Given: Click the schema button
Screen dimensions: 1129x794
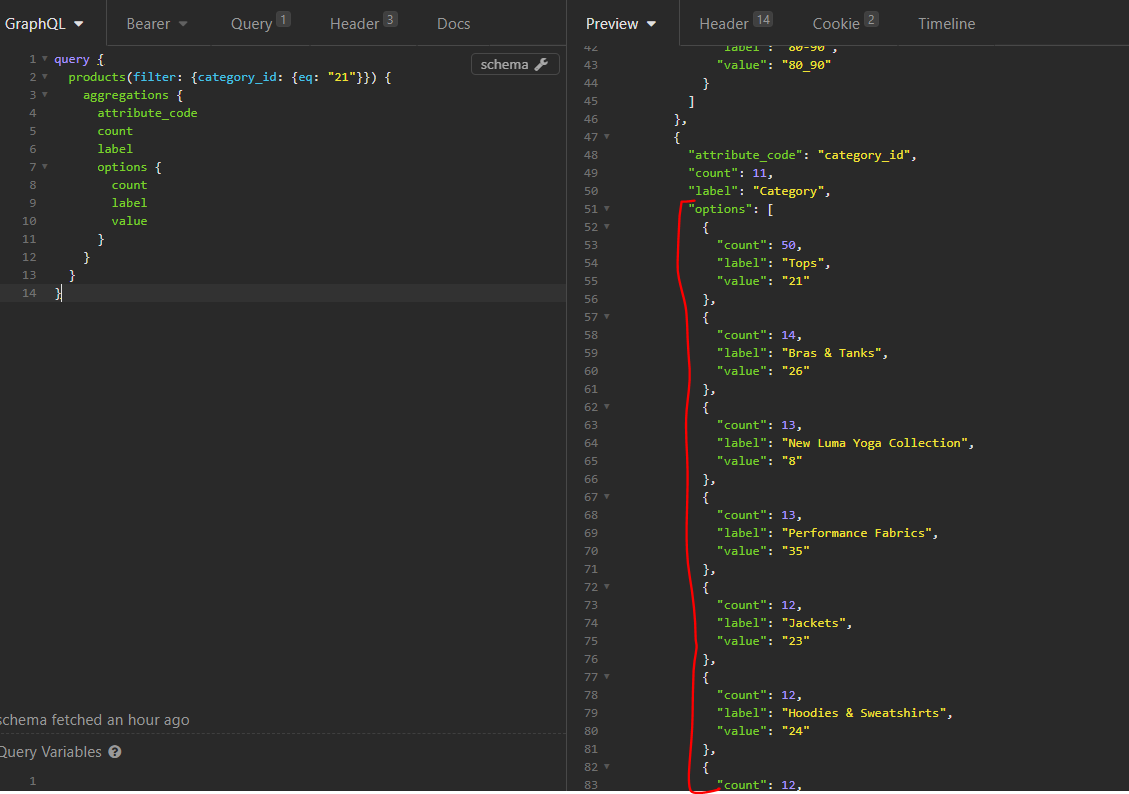Looking at the screenshot, I should [x=515, y=64].
